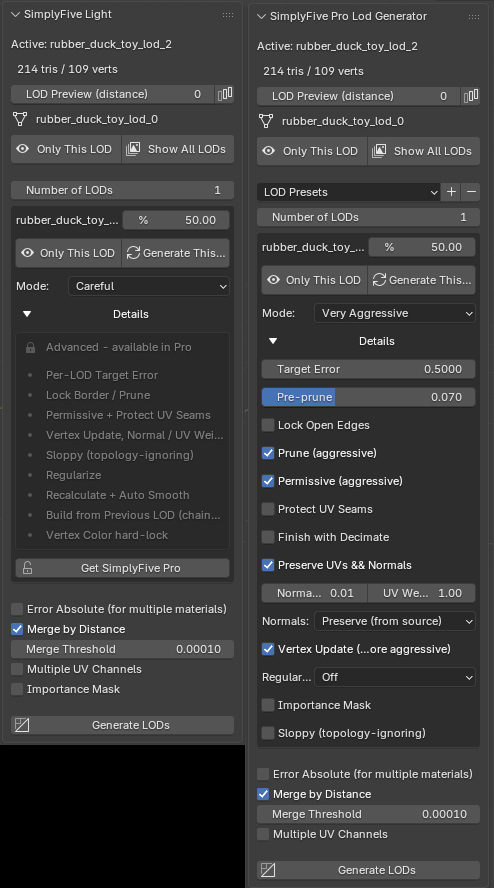Click LOD preview bars icon in SimplyFive Light
Screen dimensions: 494x888
click(x=225, y=94)
